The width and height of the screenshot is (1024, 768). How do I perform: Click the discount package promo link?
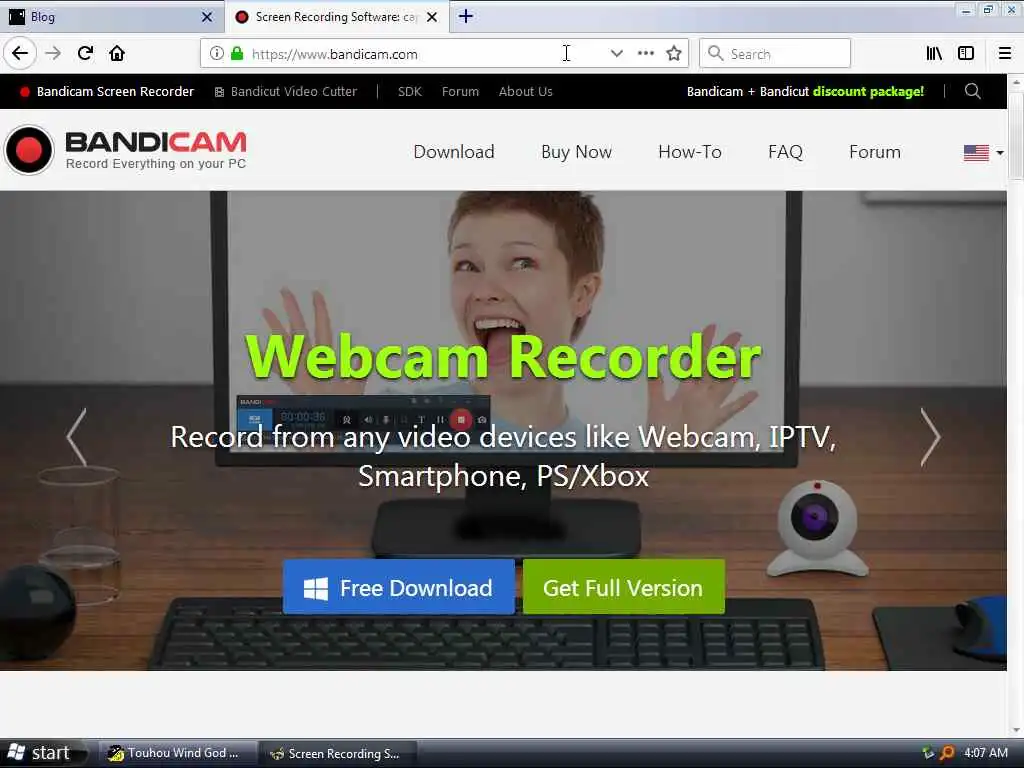click(x=805, y=91)
